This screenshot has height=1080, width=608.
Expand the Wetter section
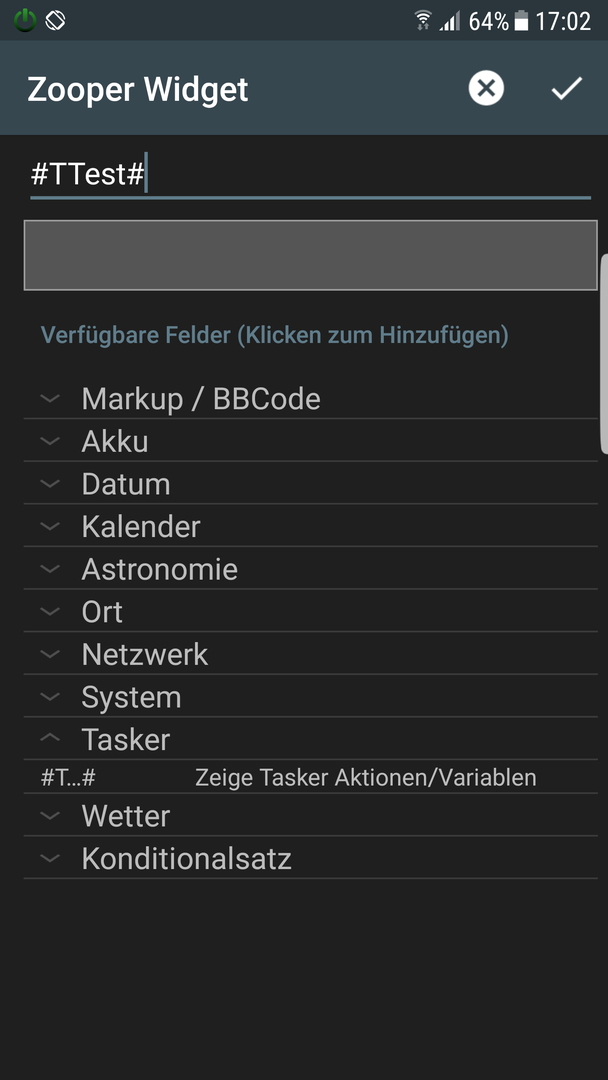(311, 816)
